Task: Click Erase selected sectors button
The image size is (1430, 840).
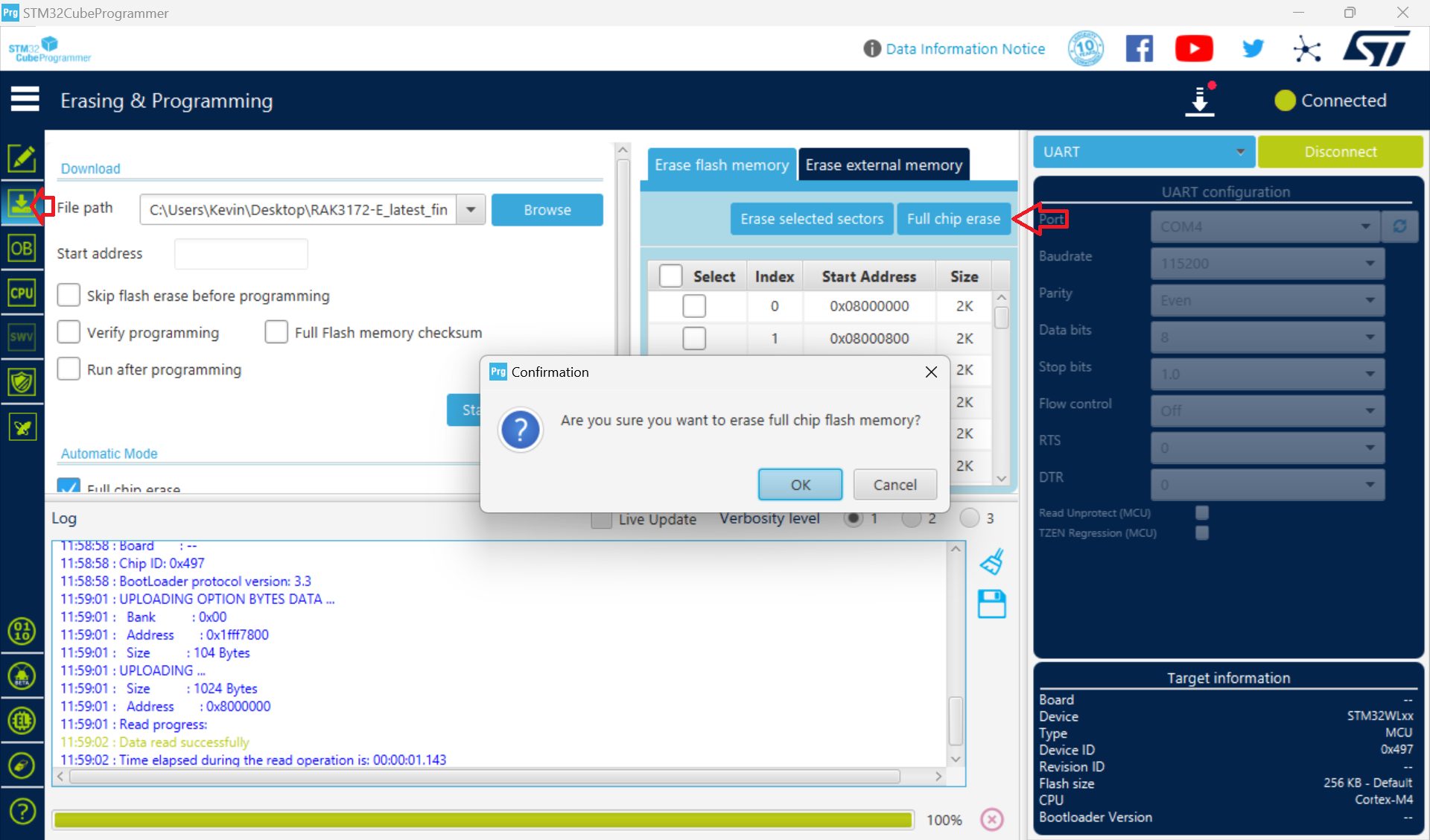Action: coord(812,219)
